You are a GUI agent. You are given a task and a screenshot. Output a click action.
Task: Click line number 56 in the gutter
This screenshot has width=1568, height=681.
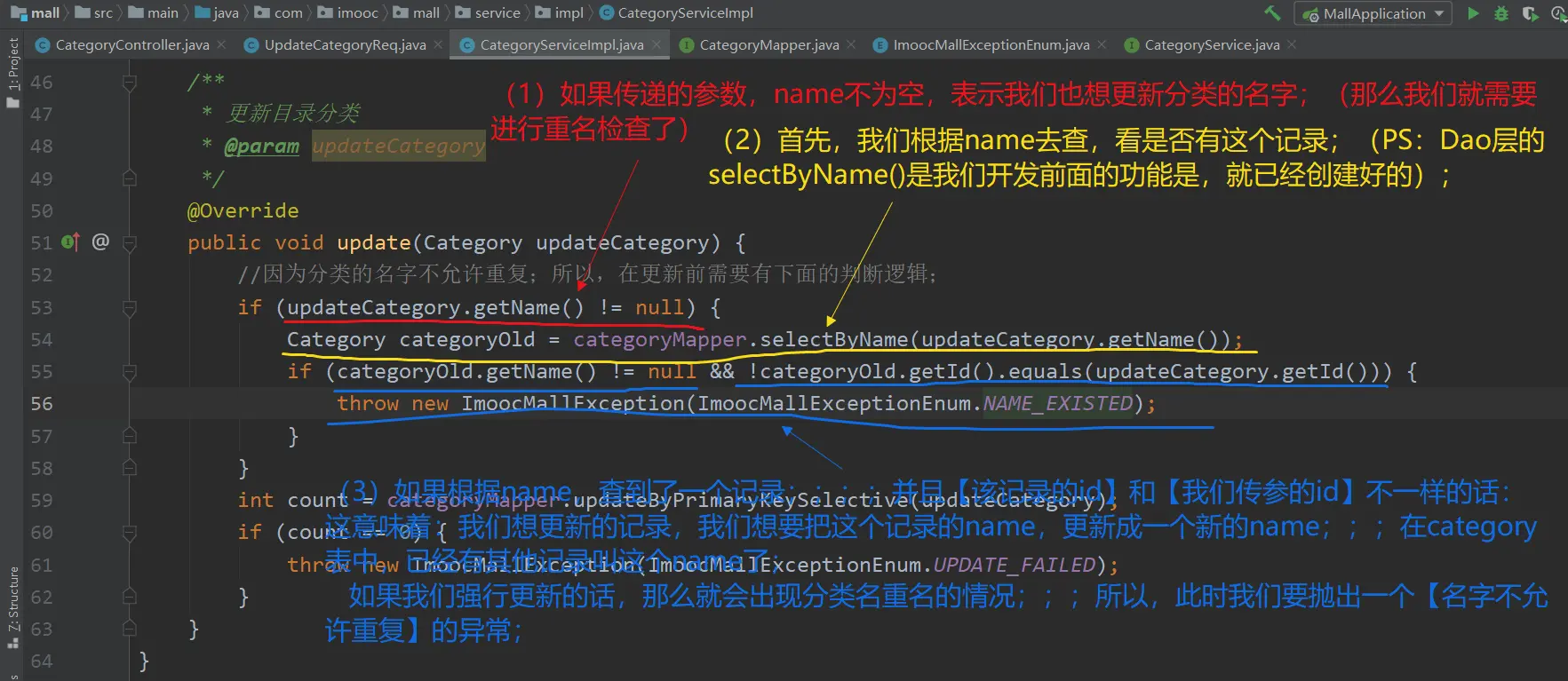(x=42, y=404)
